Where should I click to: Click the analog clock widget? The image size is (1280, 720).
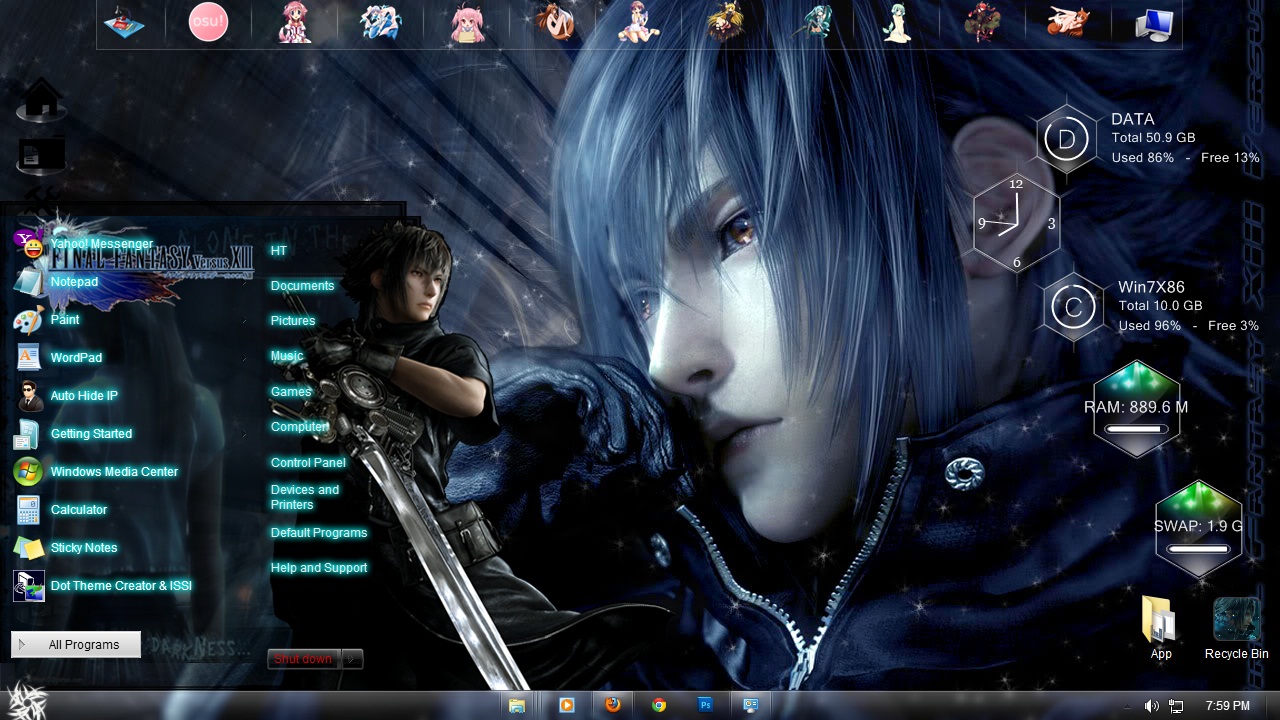[x=1016, y=223]
